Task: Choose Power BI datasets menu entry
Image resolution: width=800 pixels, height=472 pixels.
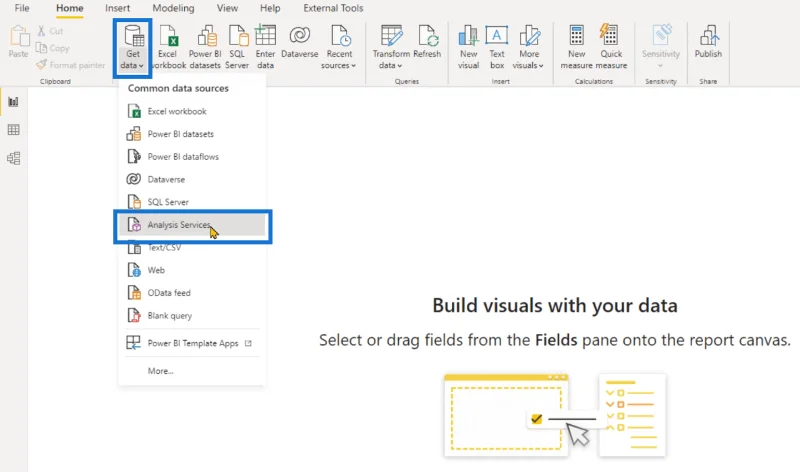Action: 192,134
